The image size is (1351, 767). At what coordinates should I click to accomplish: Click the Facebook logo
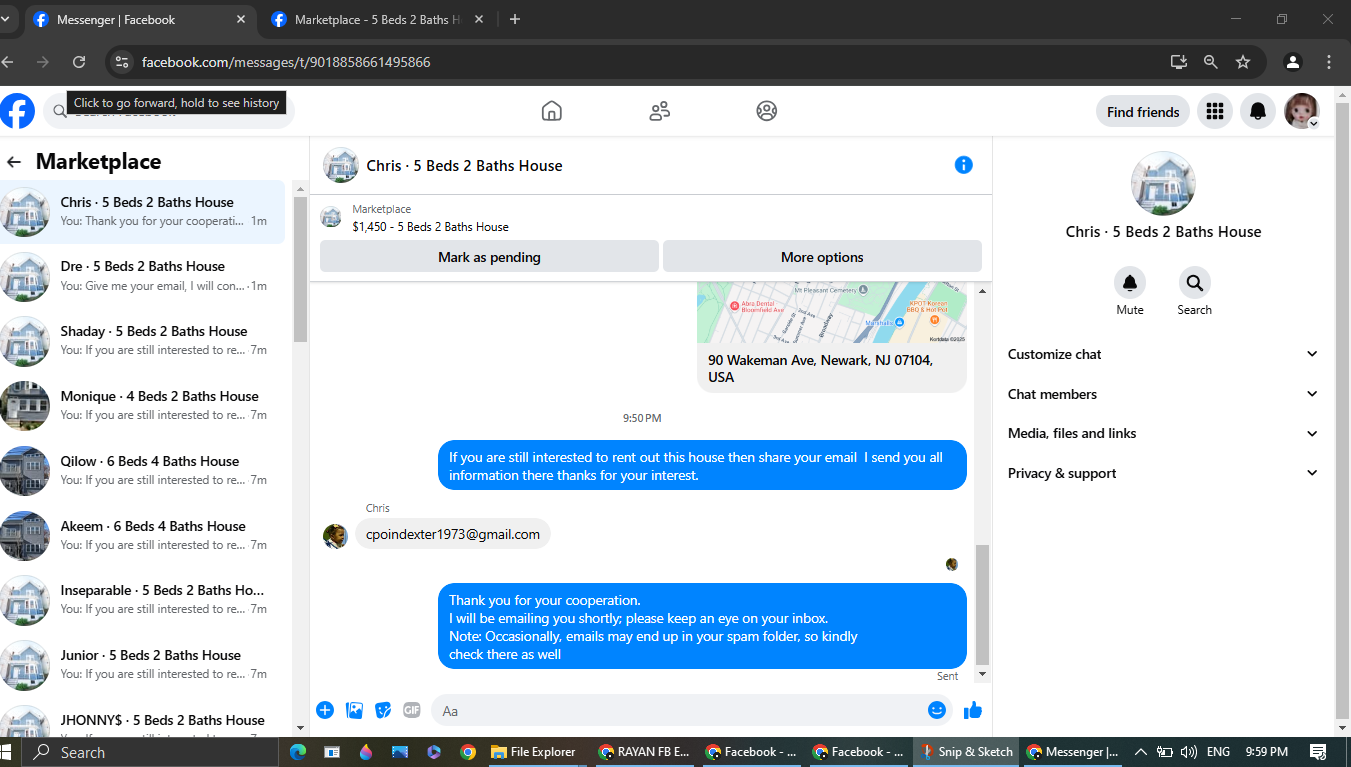tap(17, 111)
